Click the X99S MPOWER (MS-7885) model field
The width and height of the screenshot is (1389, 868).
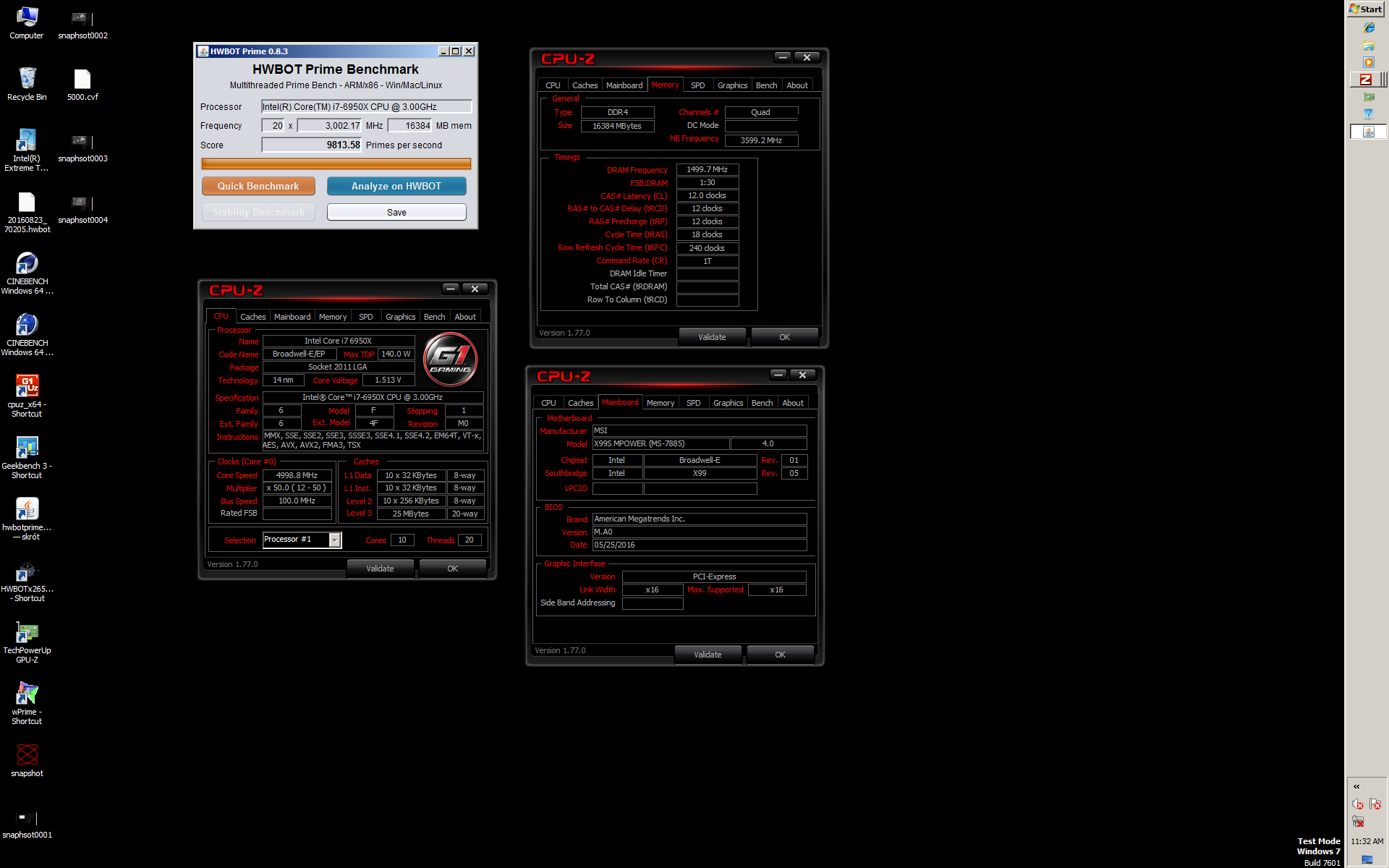[x=660, y=443]
